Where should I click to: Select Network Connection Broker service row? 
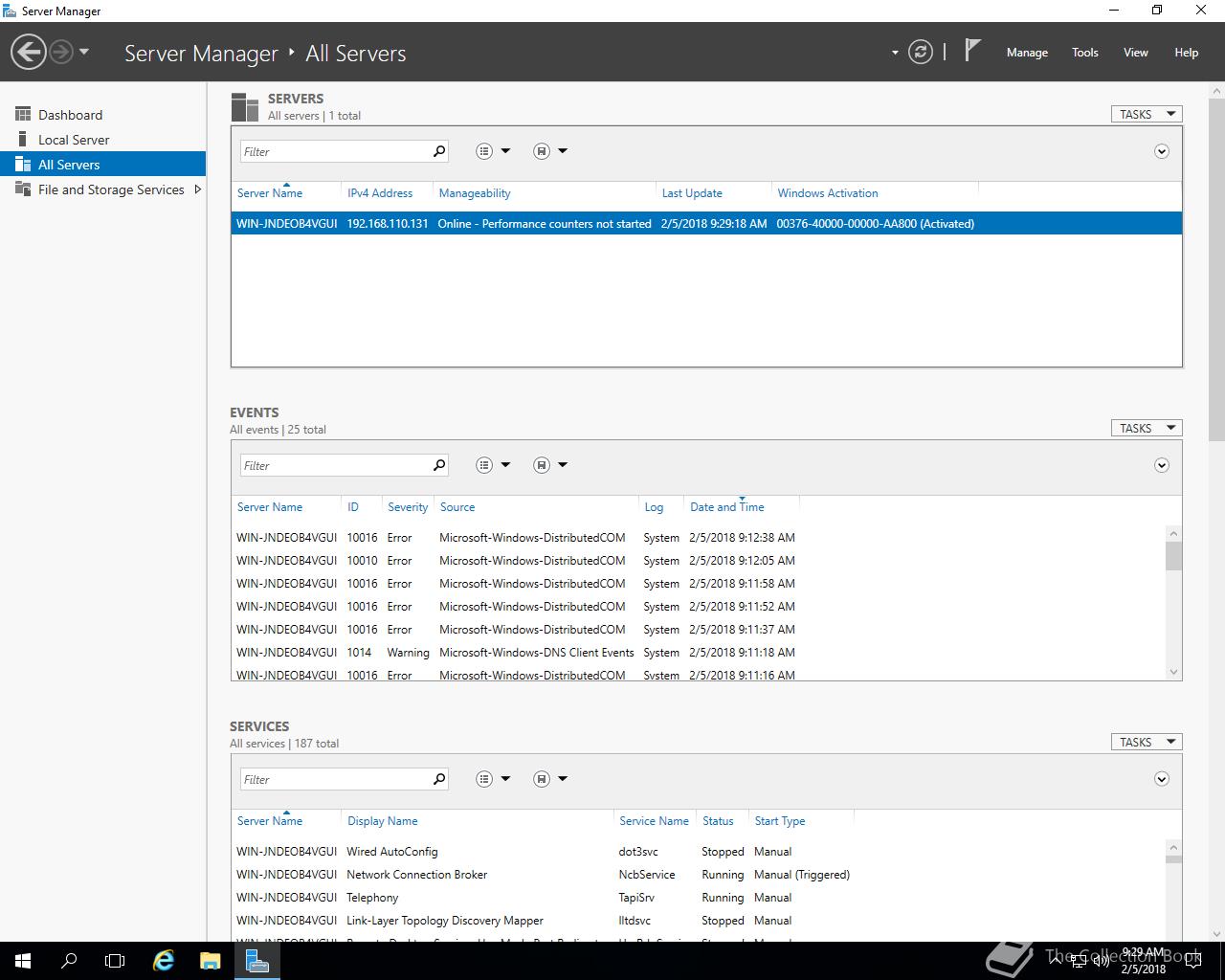pyautogui.click(x=699, y=875)
